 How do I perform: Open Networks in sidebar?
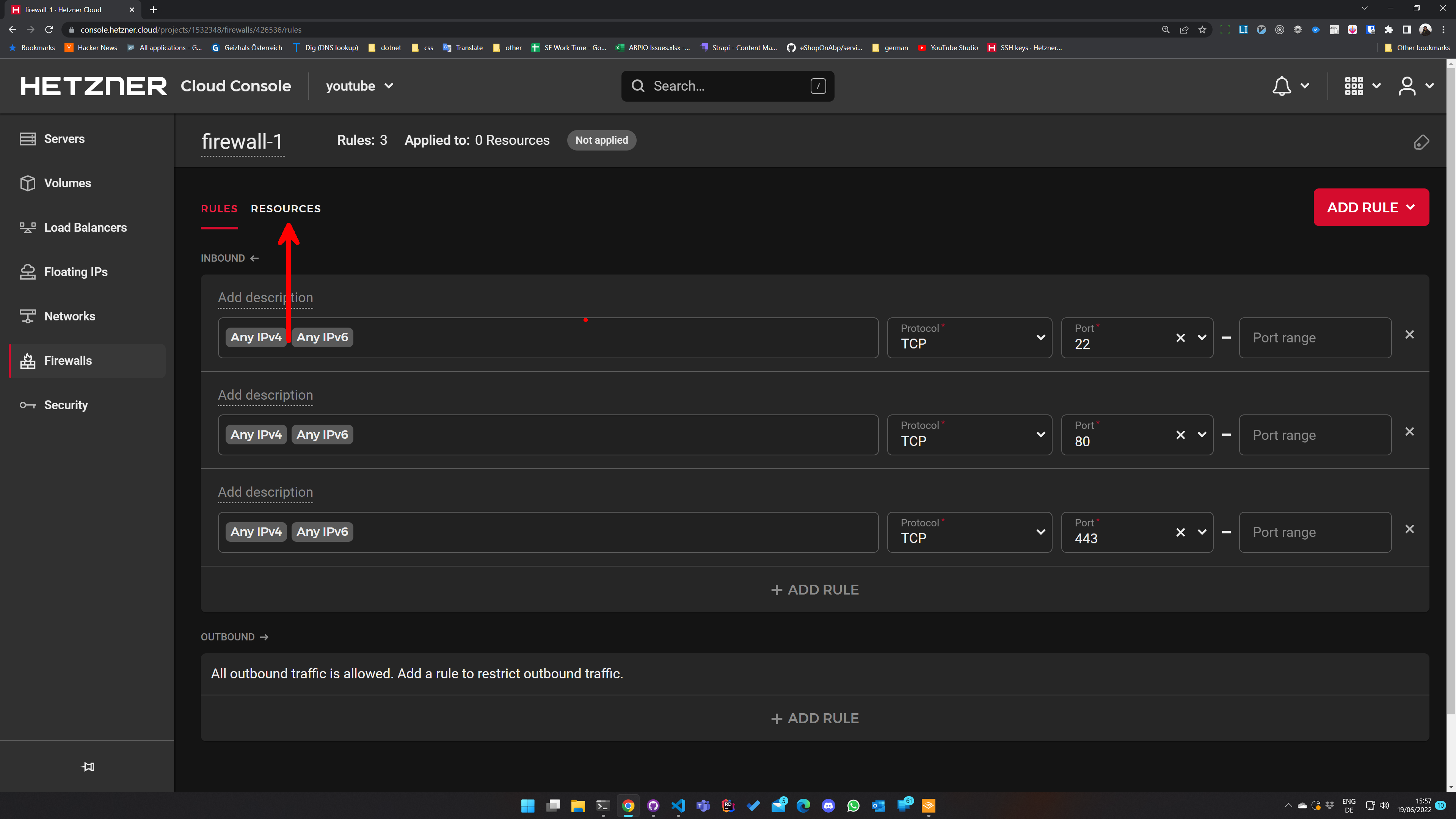tap(69, 317)
